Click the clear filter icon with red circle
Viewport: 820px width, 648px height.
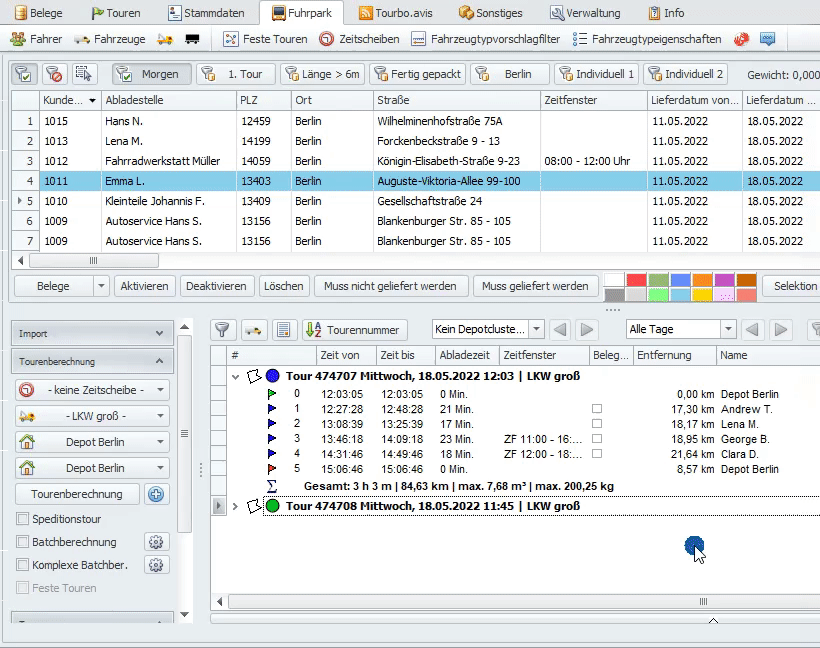53,74
